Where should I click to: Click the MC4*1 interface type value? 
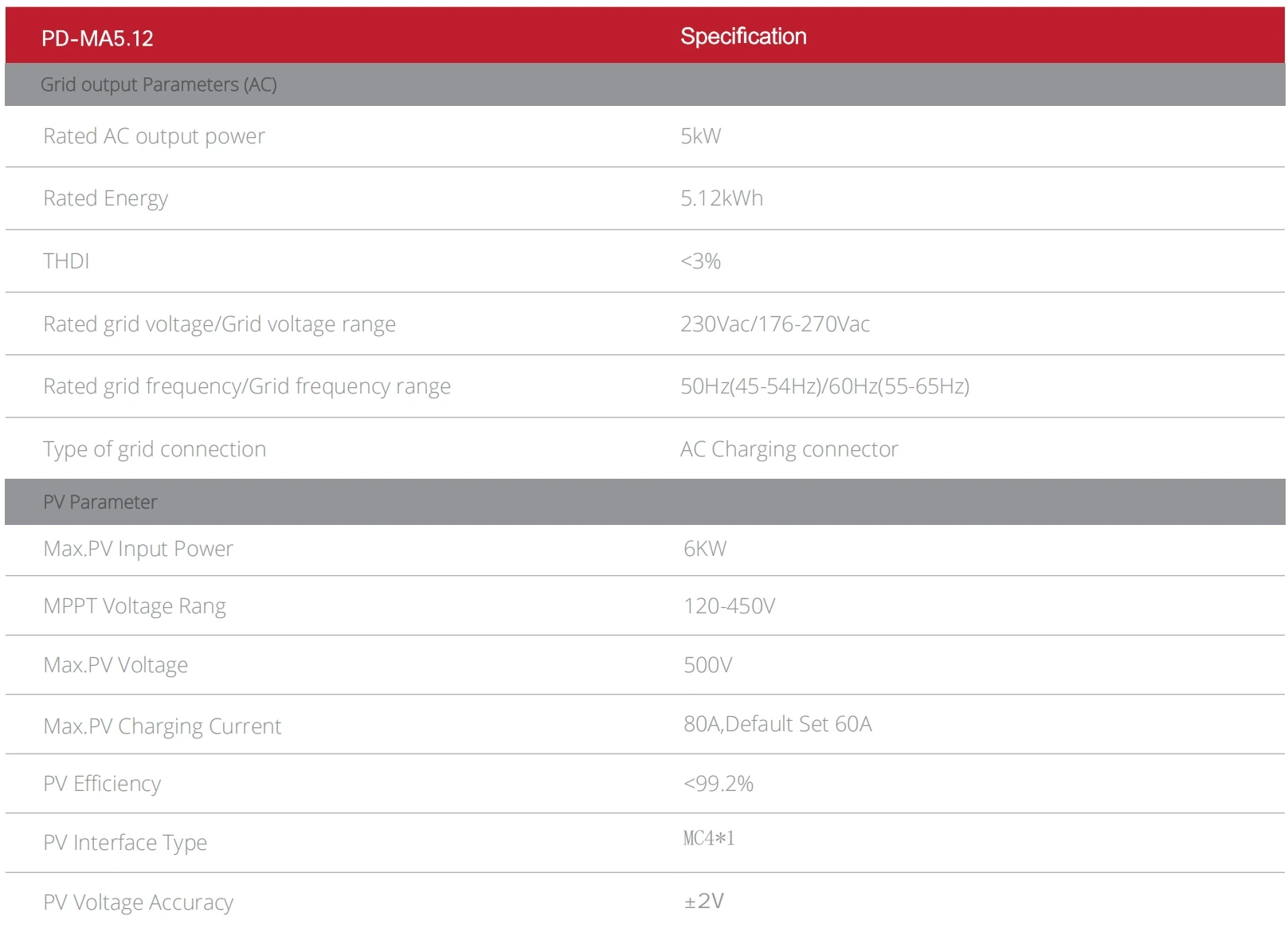708,838
